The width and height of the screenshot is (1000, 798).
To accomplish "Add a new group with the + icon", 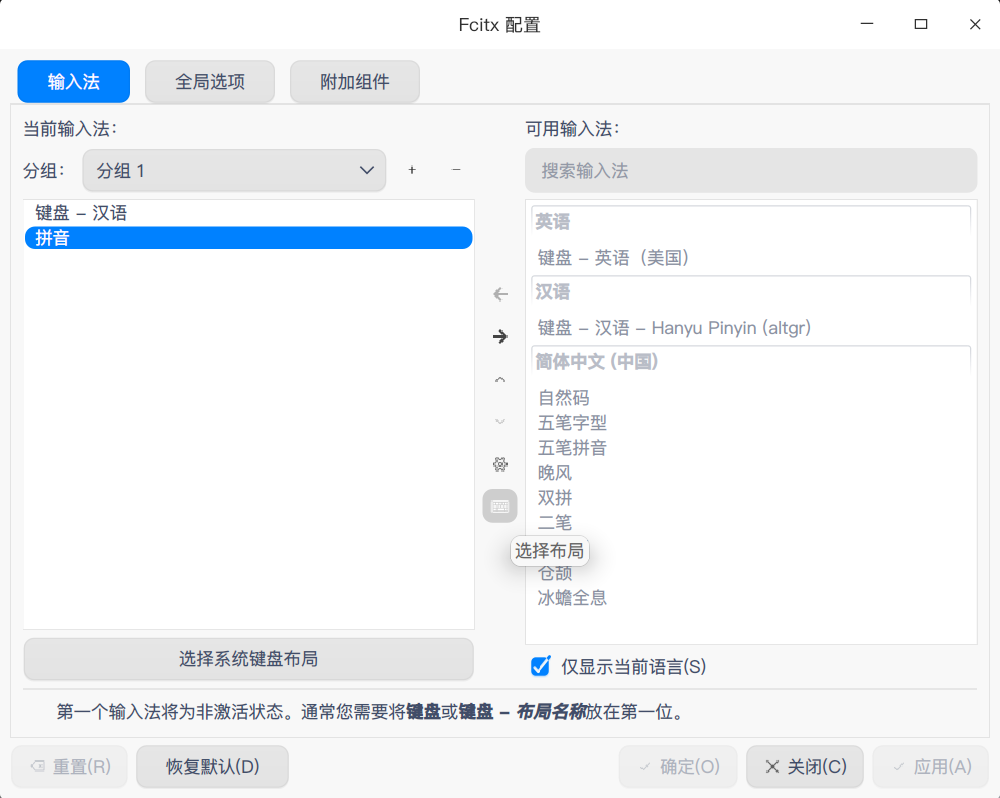I will pyautogui.click(x=411, y=170).
